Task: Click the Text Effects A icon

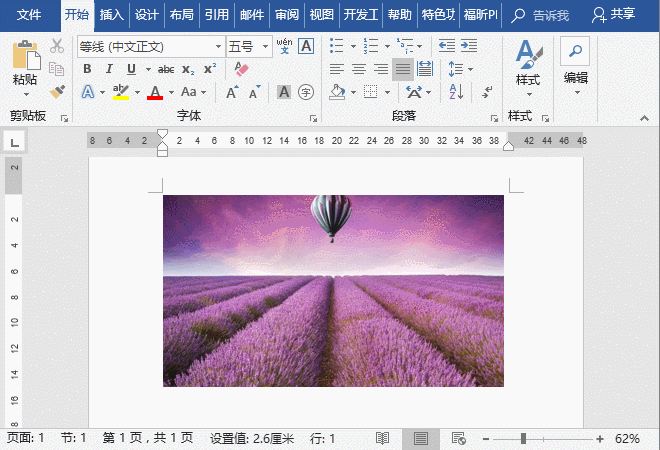Action: click(88, 92)
